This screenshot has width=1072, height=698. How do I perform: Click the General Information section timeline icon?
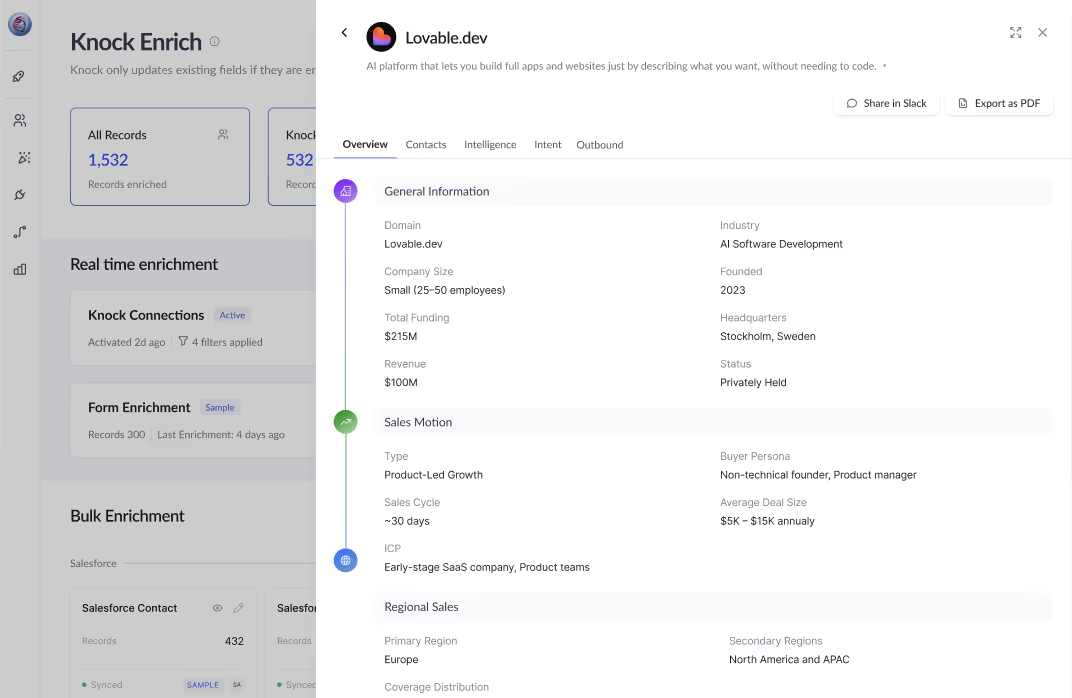[x=345, y=190]
